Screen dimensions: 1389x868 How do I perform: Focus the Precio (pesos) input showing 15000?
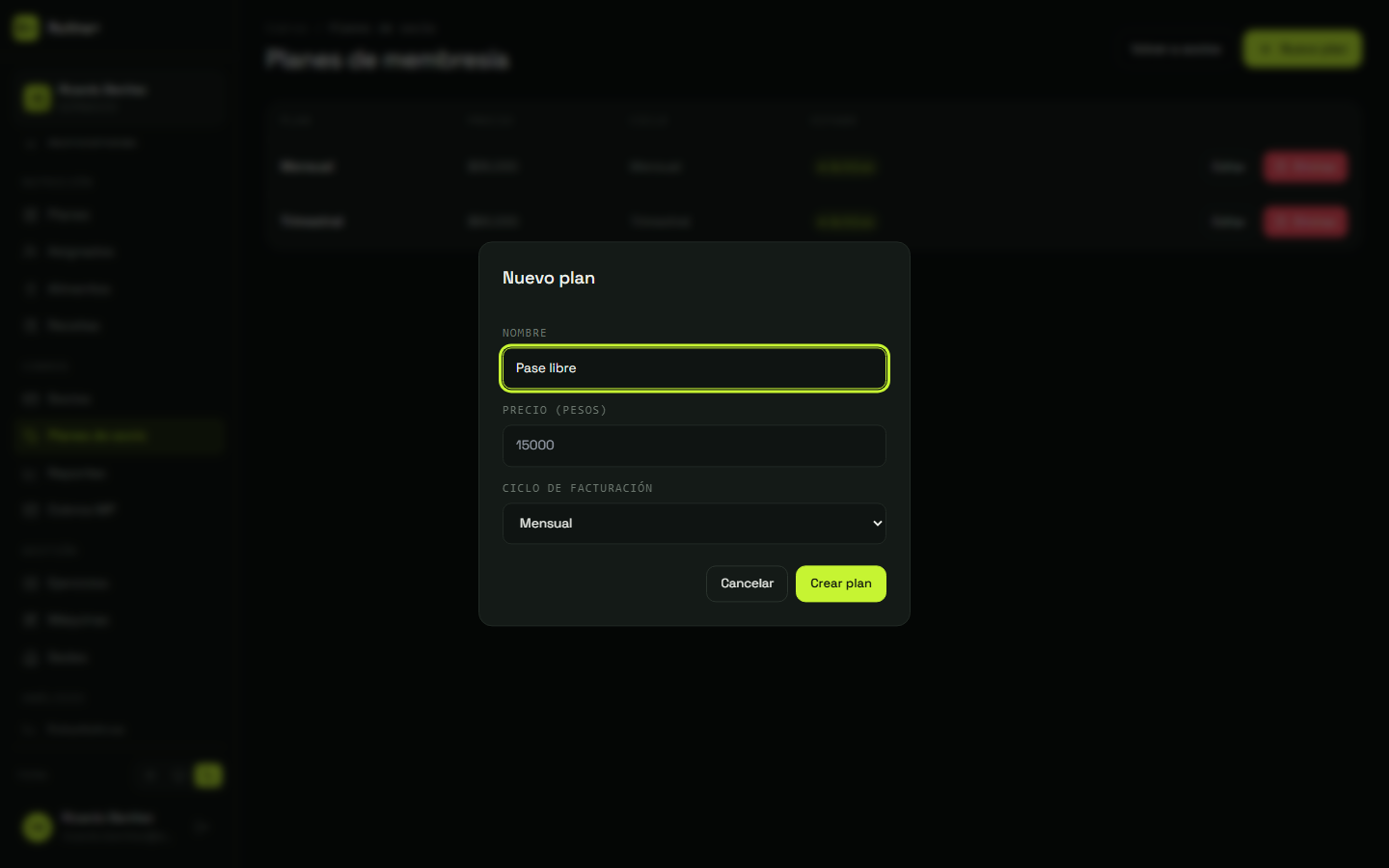(694, 446)
